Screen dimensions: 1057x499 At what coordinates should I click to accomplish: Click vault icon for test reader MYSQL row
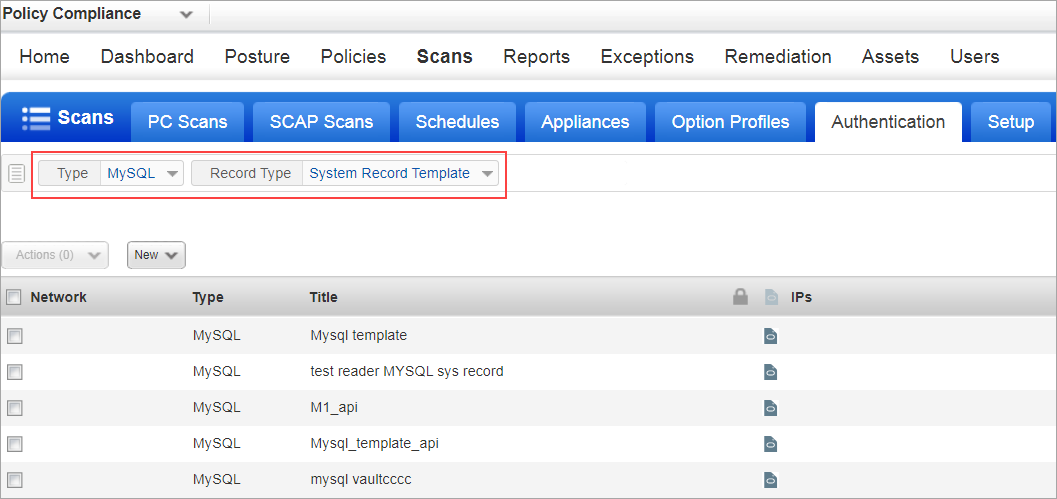point(770,372)
